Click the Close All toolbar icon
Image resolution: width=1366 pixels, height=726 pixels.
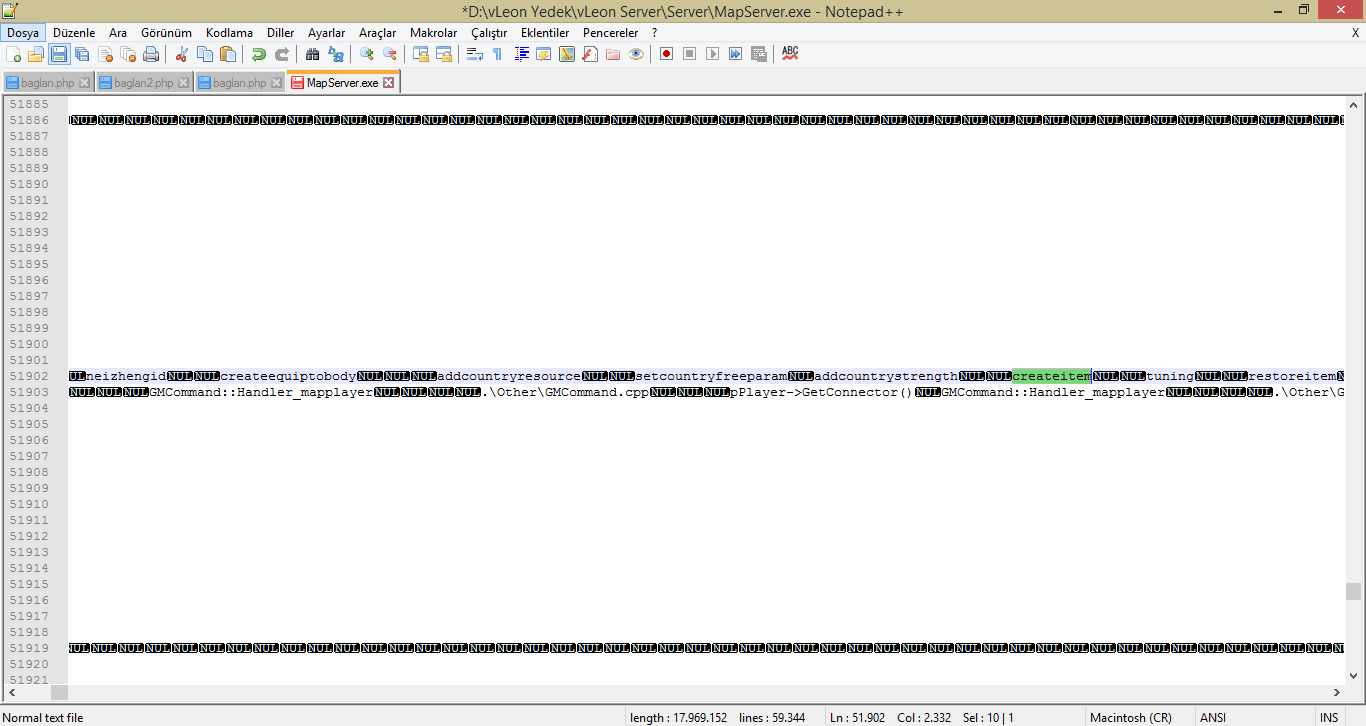pyautogui.click(x=128, y=54)
